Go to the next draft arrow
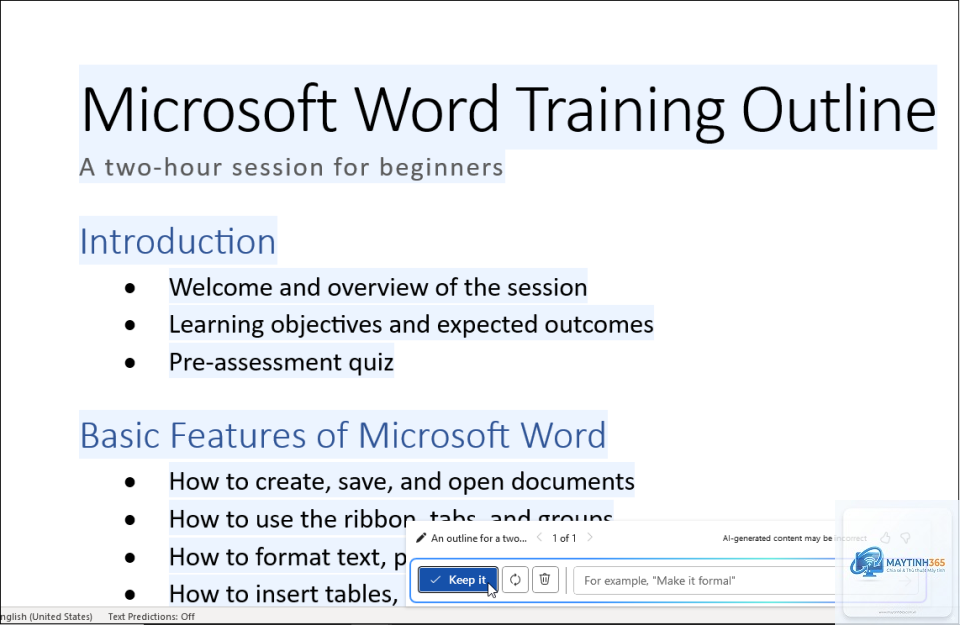 (x=590, y=537)
